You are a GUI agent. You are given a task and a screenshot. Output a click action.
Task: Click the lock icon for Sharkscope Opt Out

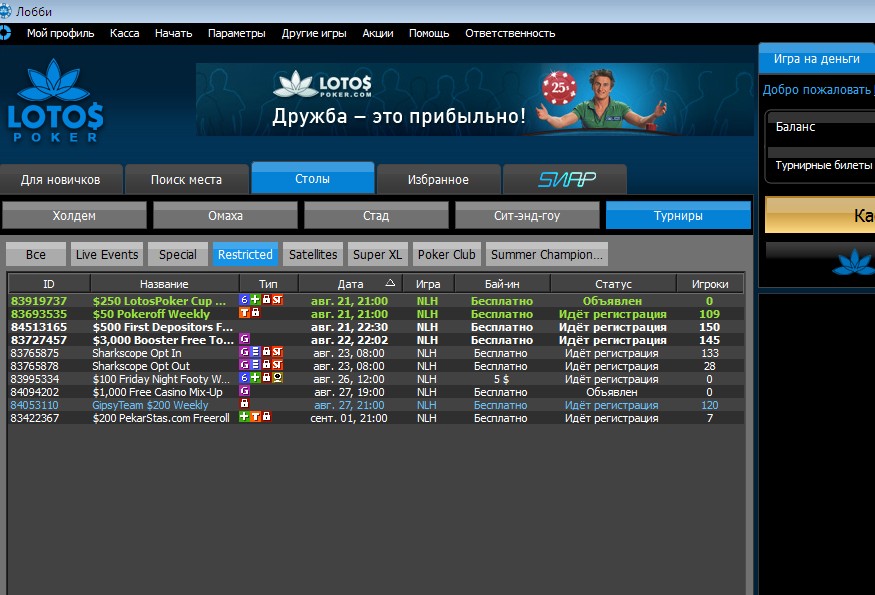click(x=266, y=364)
